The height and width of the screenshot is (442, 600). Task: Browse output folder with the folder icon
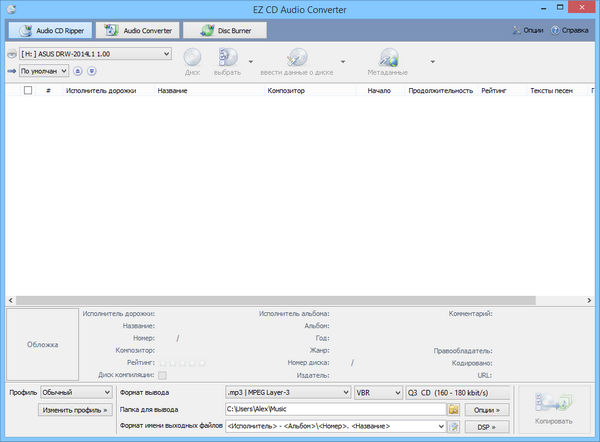coord(453,409)
